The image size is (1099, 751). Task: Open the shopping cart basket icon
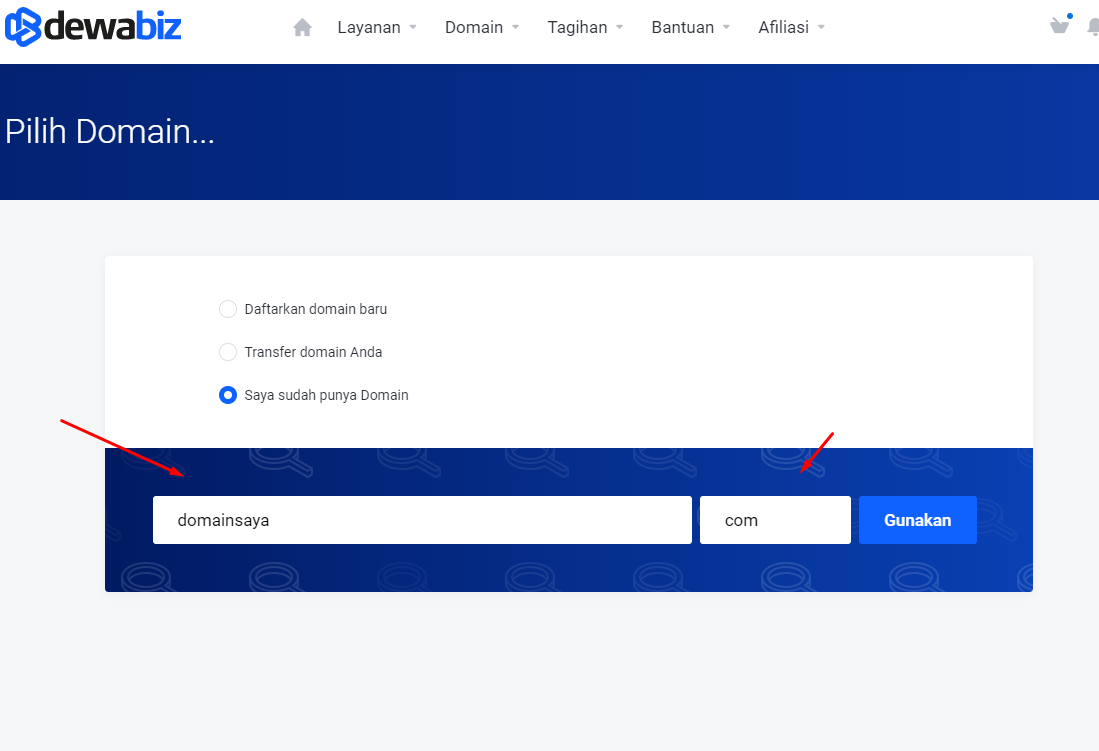point(1059,26)
